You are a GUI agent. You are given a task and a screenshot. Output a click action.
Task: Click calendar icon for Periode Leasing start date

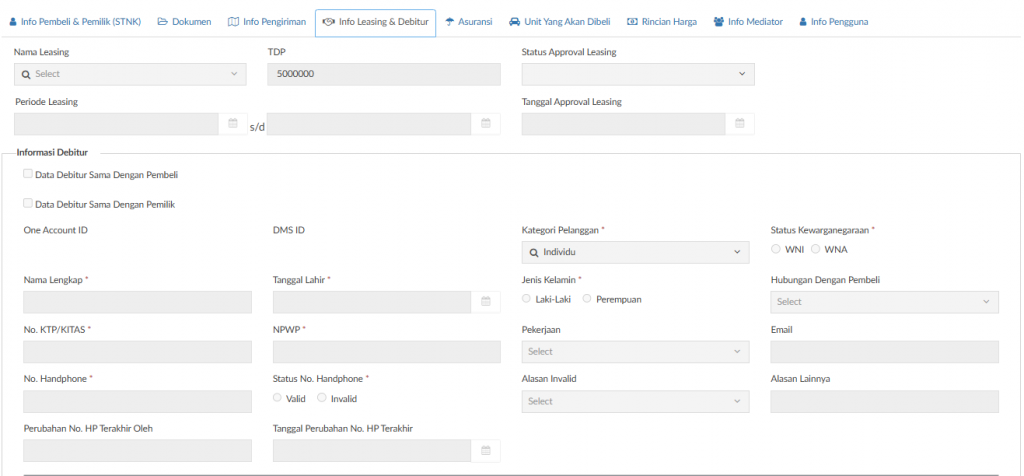(233, 124)
